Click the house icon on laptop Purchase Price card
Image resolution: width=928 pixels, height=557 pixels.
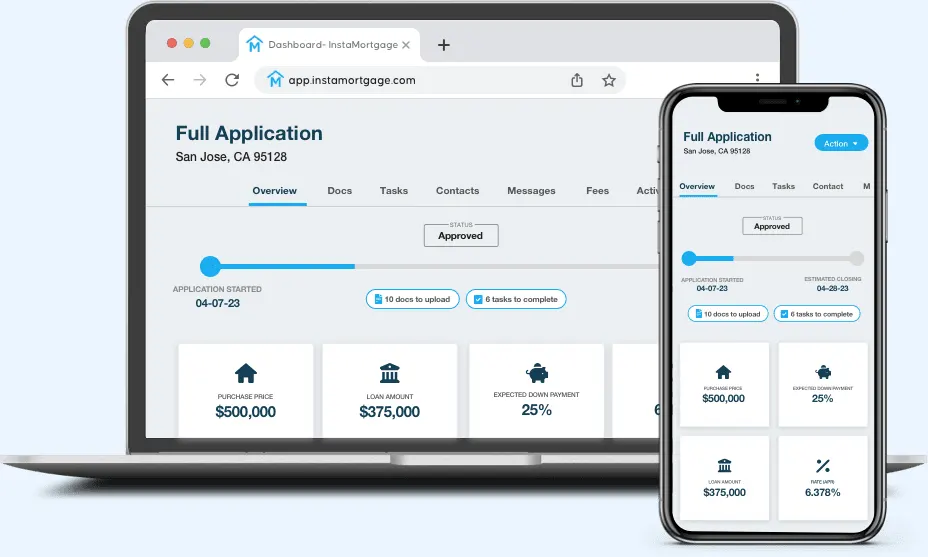point(246,374)
